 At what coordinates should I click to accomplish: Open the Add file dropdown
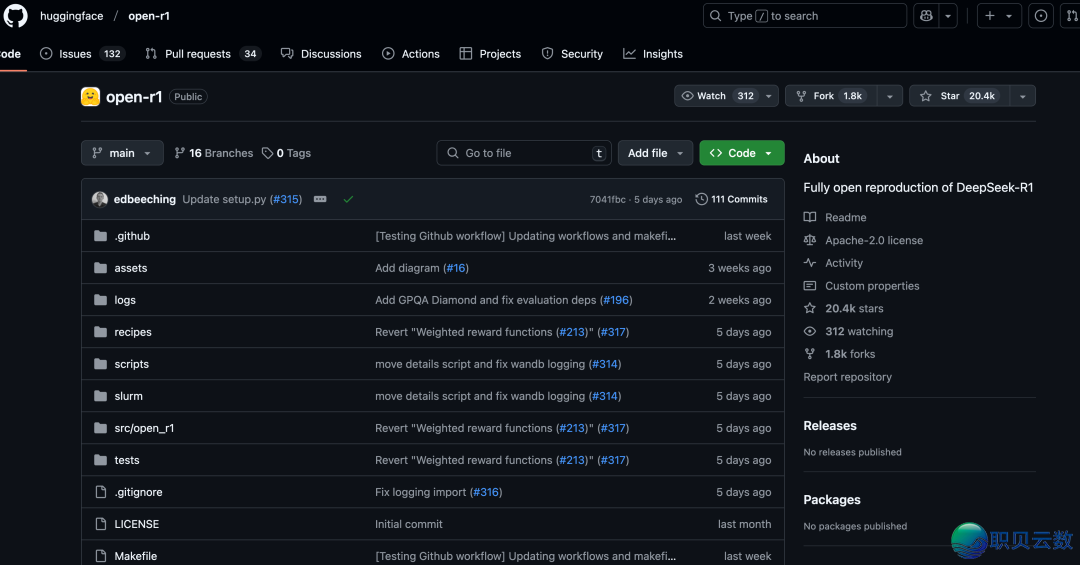[x=655, y=153]
